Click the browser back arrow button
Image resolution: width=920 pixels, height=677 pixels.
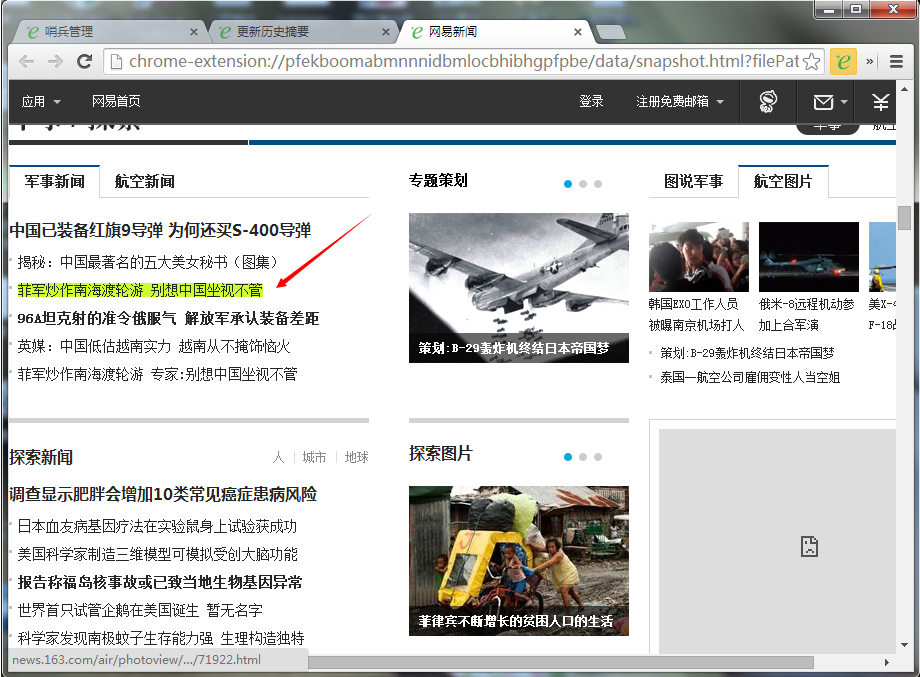(26, 62)
